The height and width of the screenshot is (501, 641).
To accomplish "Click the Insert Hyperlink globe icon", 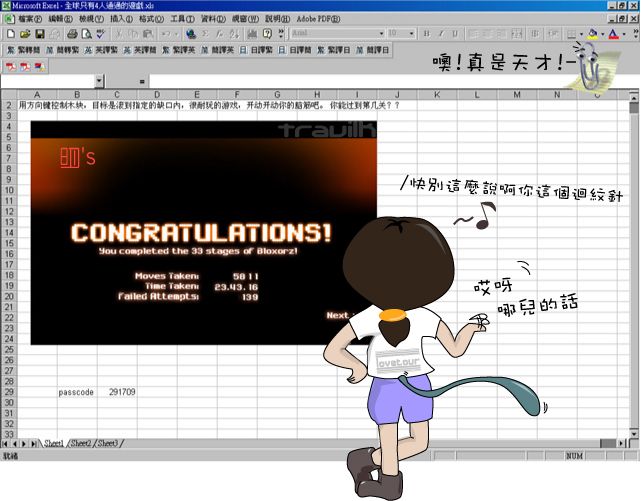I will (191, 34).
